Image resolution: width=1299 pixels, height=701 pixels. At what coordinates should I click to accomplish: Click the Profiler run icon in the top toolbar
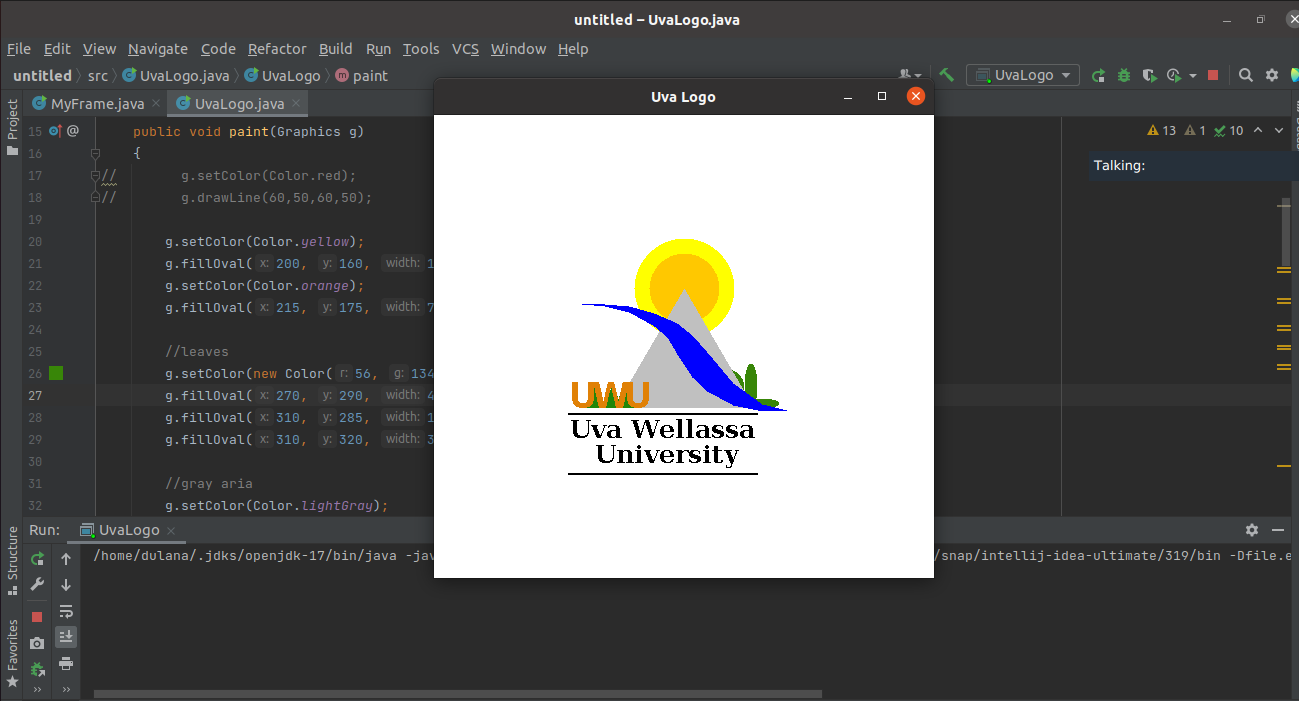[x=1174, y=75]
